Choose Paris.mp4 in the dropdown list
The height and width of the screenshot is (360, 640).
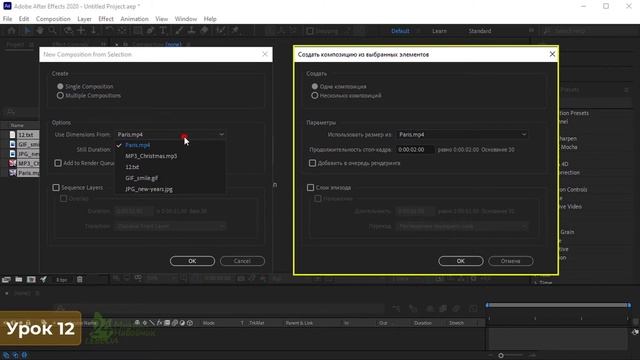[x=138, y=145]
